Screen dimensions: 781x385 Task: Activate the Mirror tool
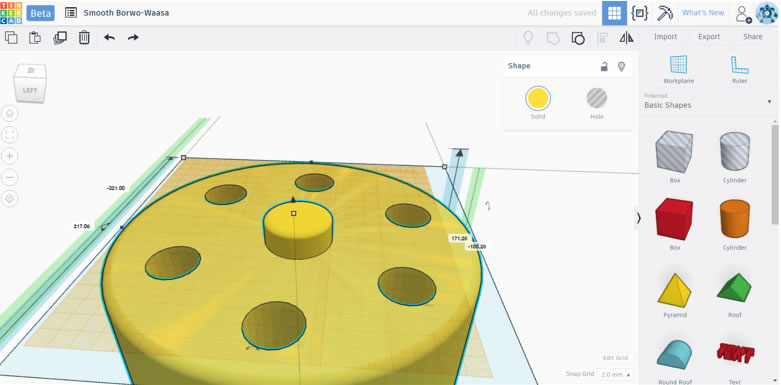[626, 38]
